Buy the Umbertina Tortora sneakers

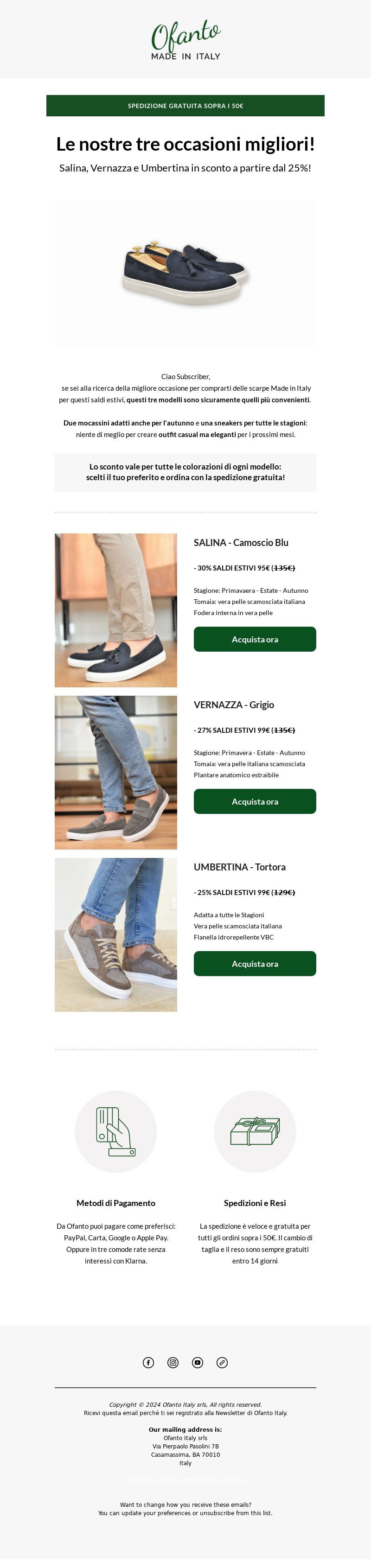(255, 964)
